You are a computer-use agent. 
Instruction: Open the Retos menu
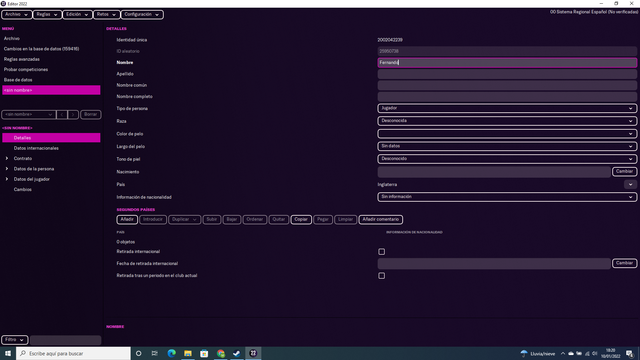coord(106,15)
